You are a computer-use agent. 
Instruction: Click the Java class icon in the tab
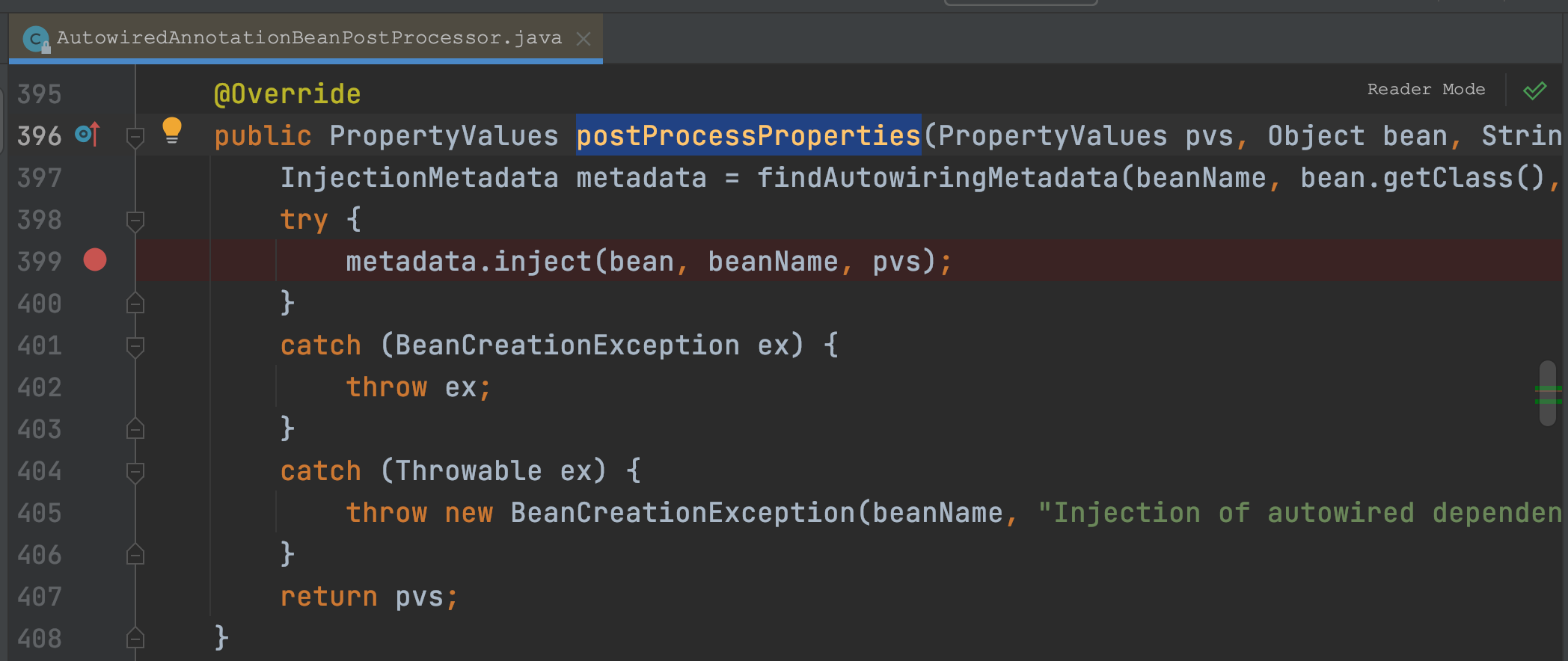tap(36, 38)
